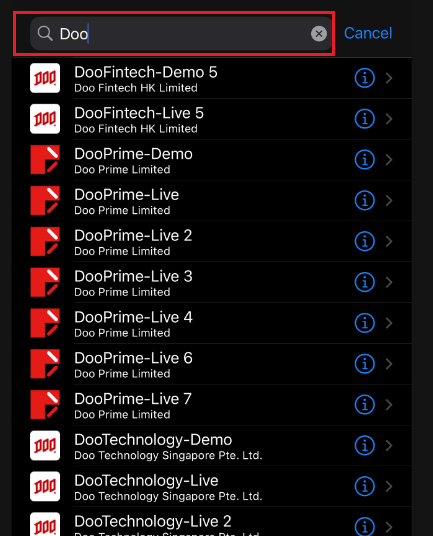This screenshot has height=536, width=433.
Task: Tap the chevron on DooTechnology-Demo row
Action: click(389, 445)
